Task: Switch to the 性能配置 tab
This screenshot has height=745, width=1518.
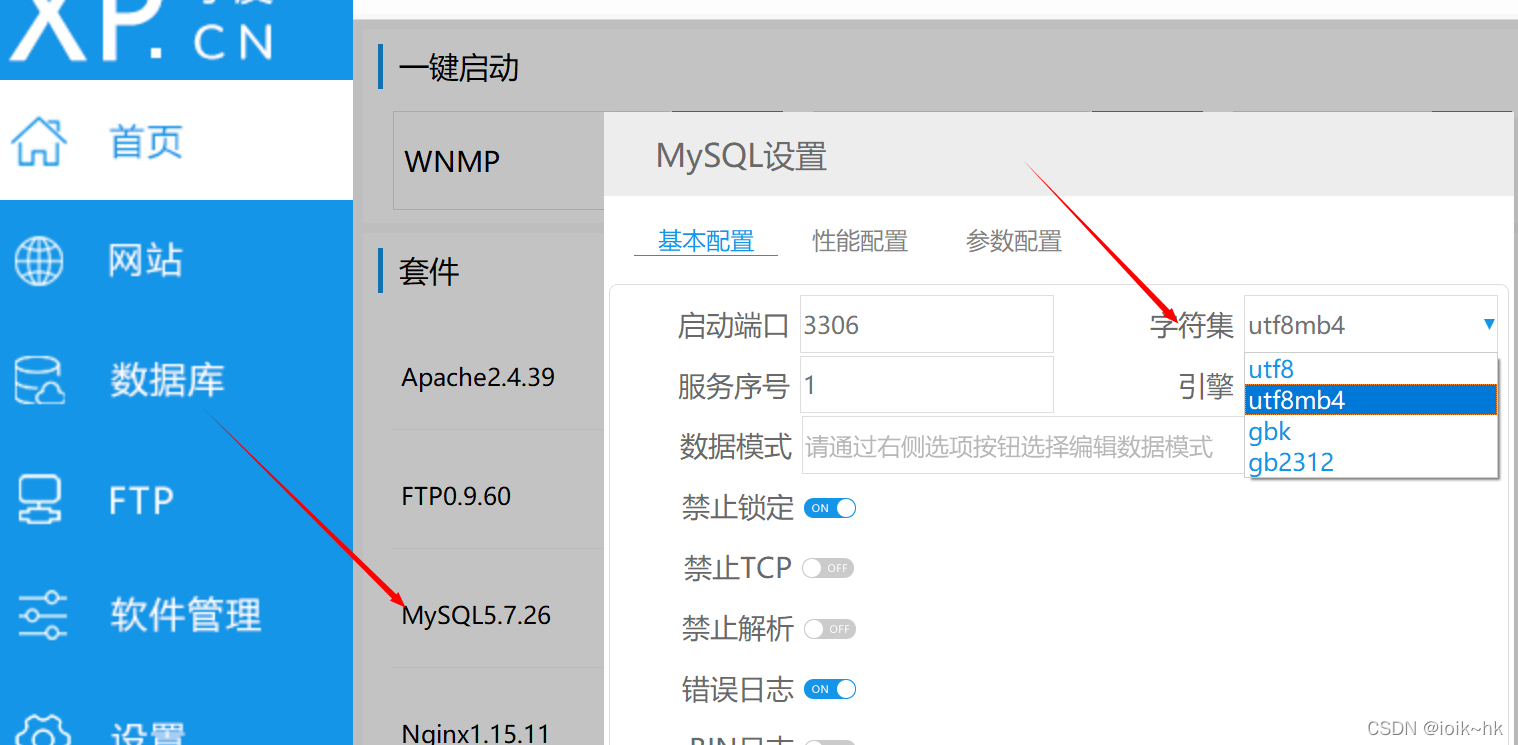Action: pos(860,241)
